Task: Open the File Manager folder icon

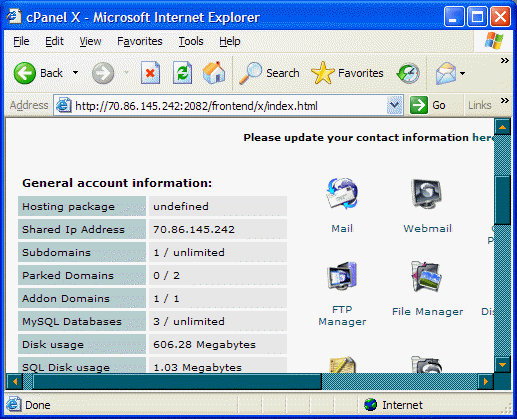Action: [427, 276]
